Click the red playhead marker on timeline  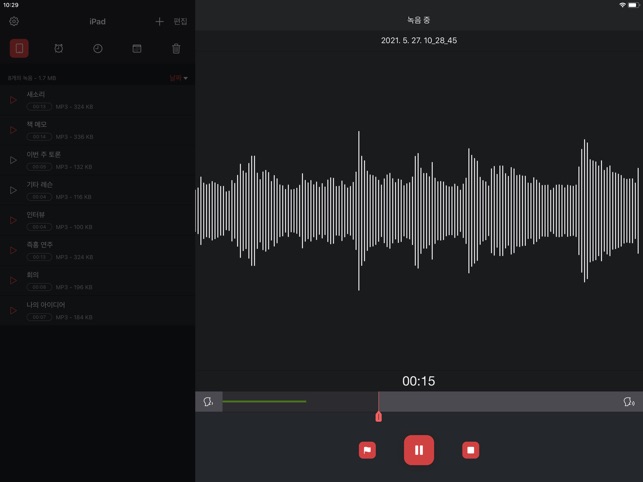click(378, 414)
